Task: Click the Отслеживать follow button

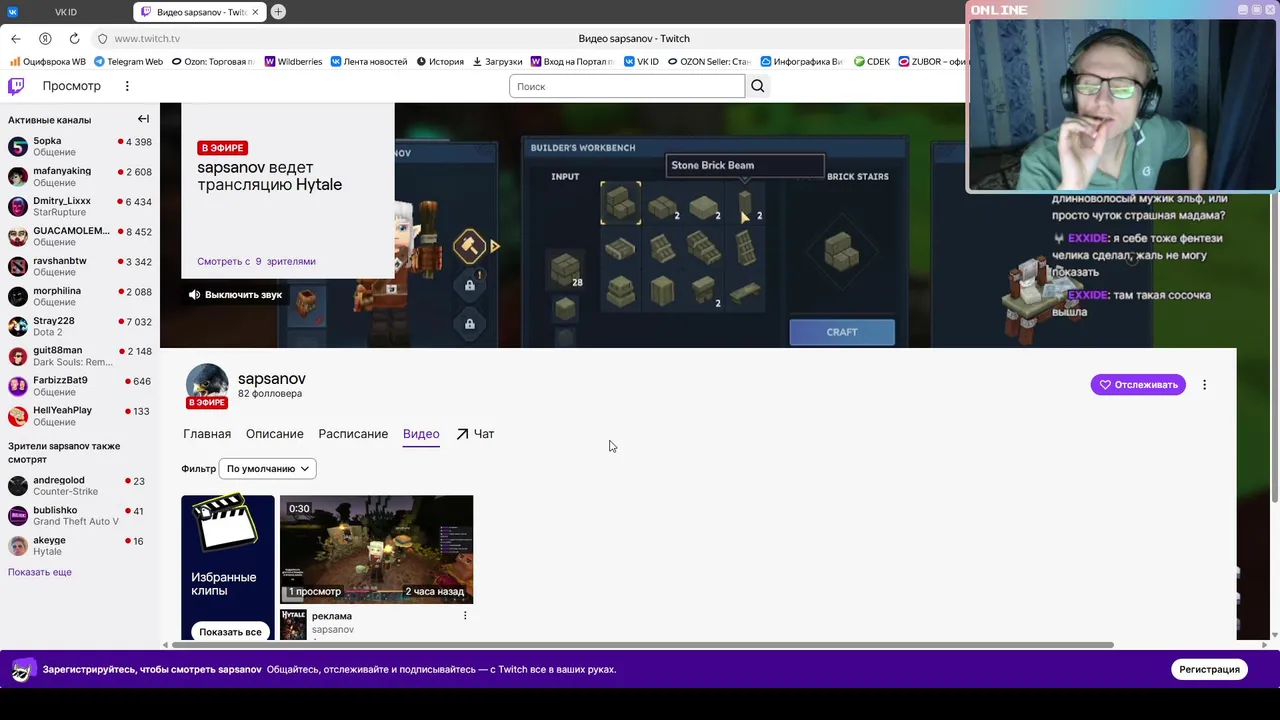Action: 1138,385
